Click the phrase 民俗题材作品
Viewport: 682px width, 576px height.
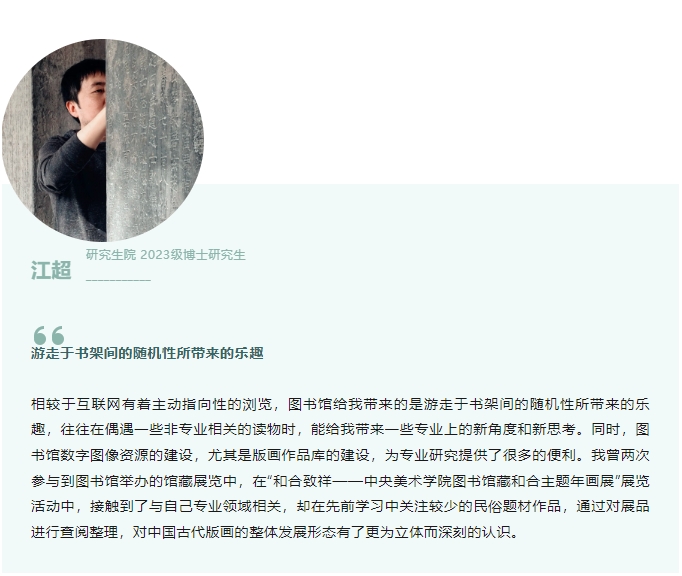pyautogui.click(x=517, y=506)
